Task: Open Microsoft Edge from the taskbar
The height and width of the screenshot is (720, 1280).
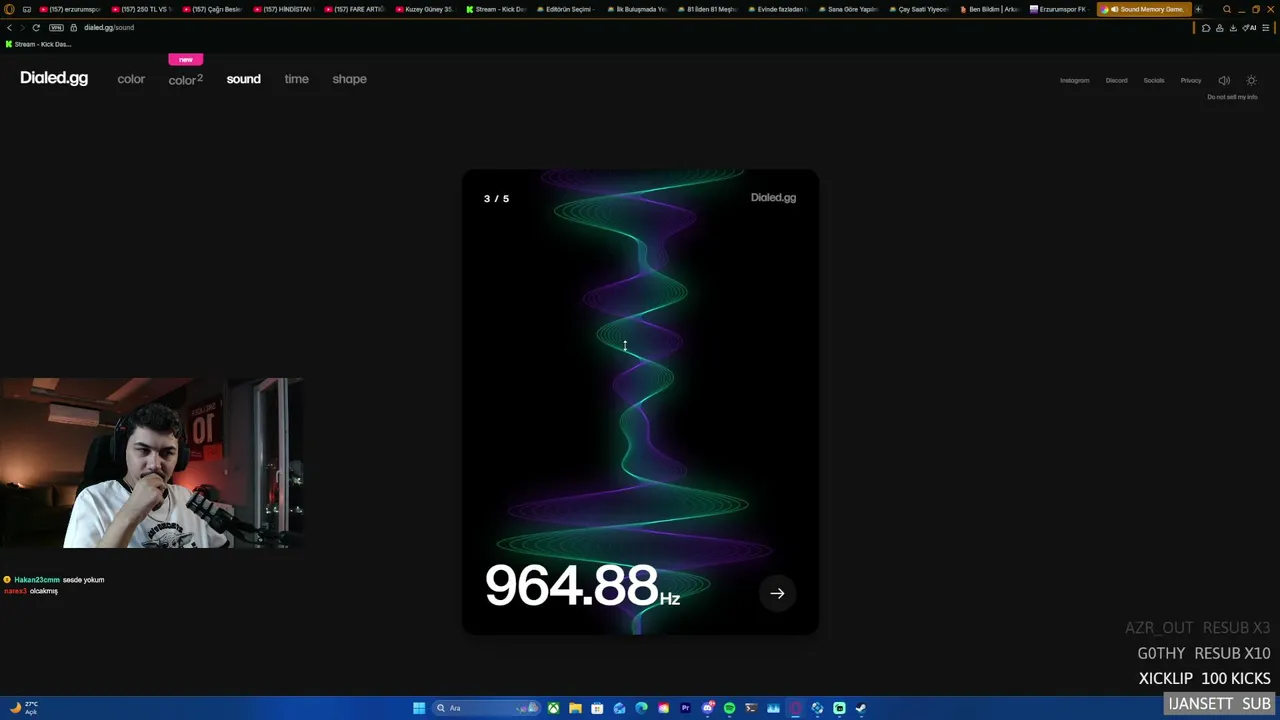Action: tap(641, 708)
